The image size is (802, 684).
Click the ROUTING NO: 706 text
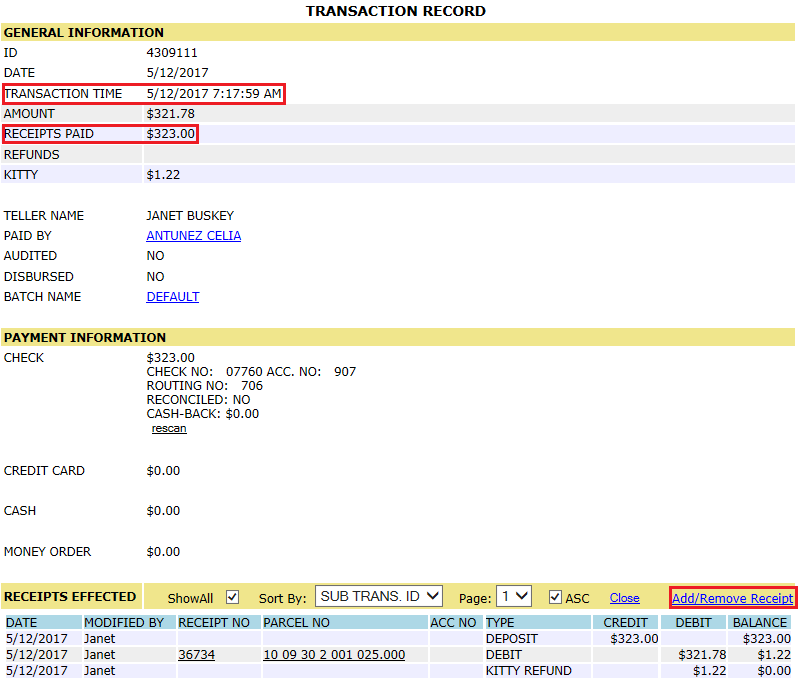(205, 386)
